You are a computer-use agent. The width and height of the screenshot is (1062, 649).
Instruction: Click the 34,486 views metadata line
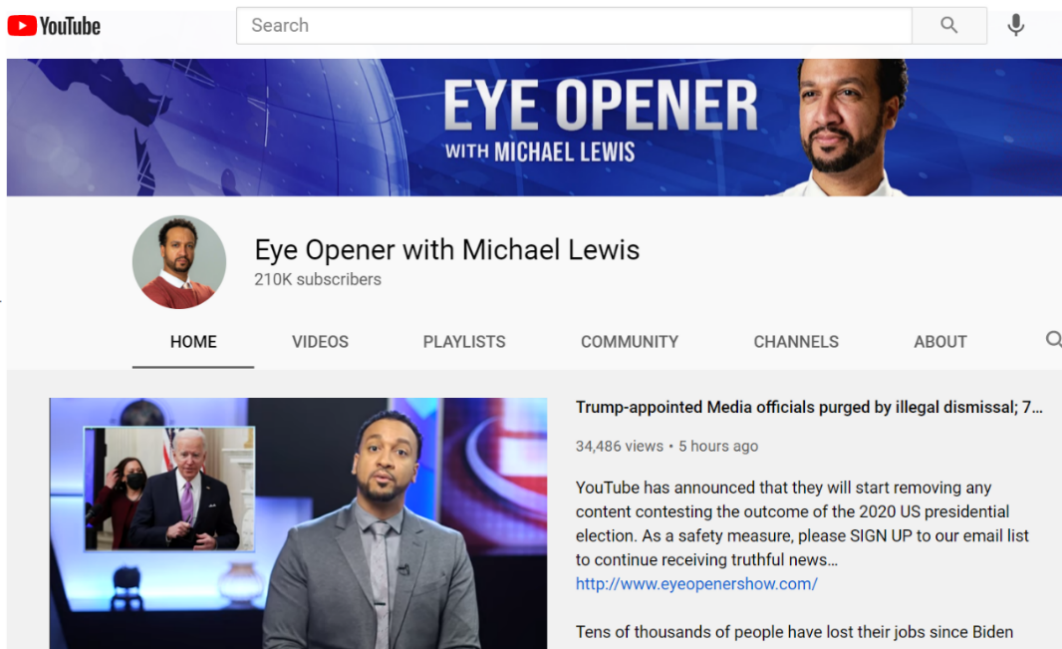[x=666, y=446]
